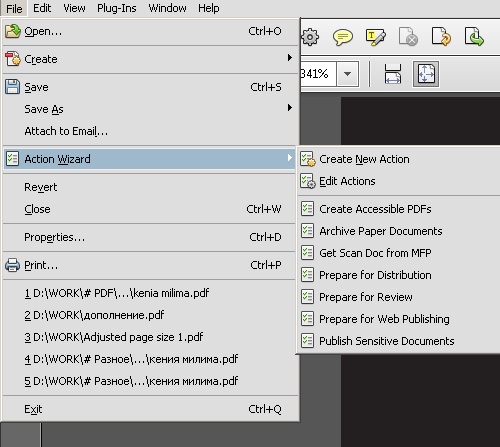Click the Open folder icon in File menu

click(x=13, y=31)
